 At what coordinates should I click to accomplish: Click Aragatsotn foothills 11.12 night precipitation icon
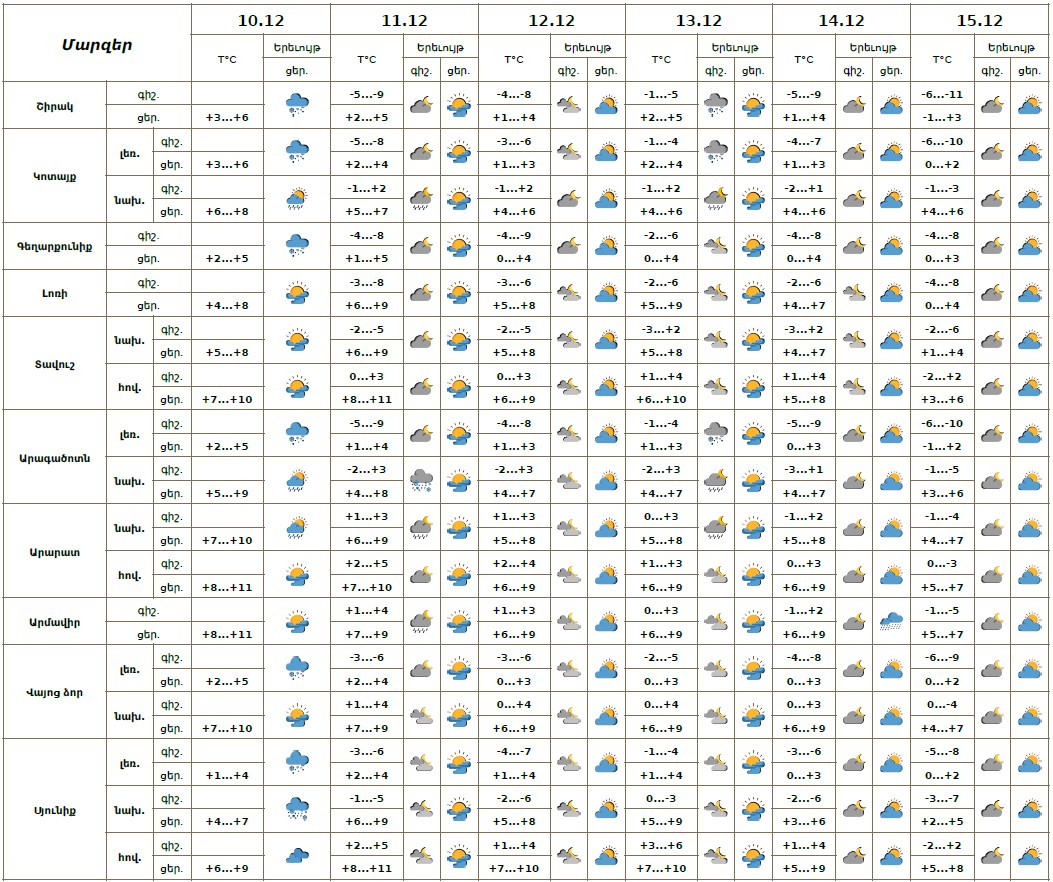coord(420,481)
